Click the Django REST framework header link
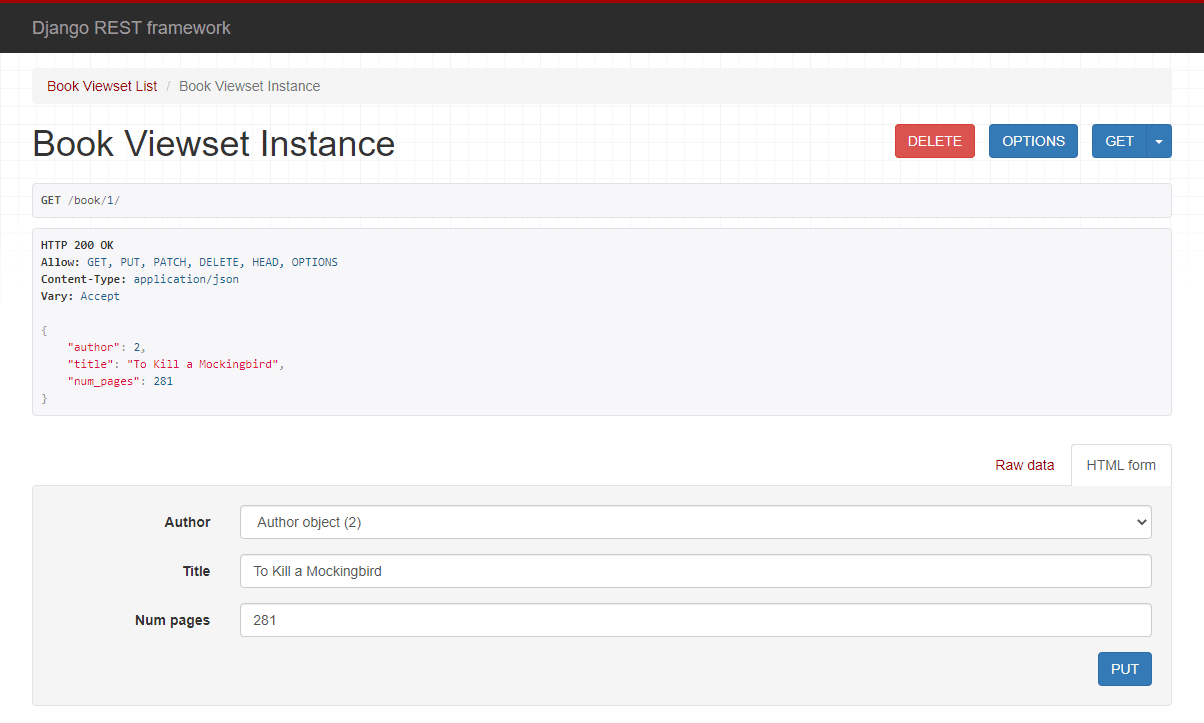Screen dimensions: 1204x723 131,27
